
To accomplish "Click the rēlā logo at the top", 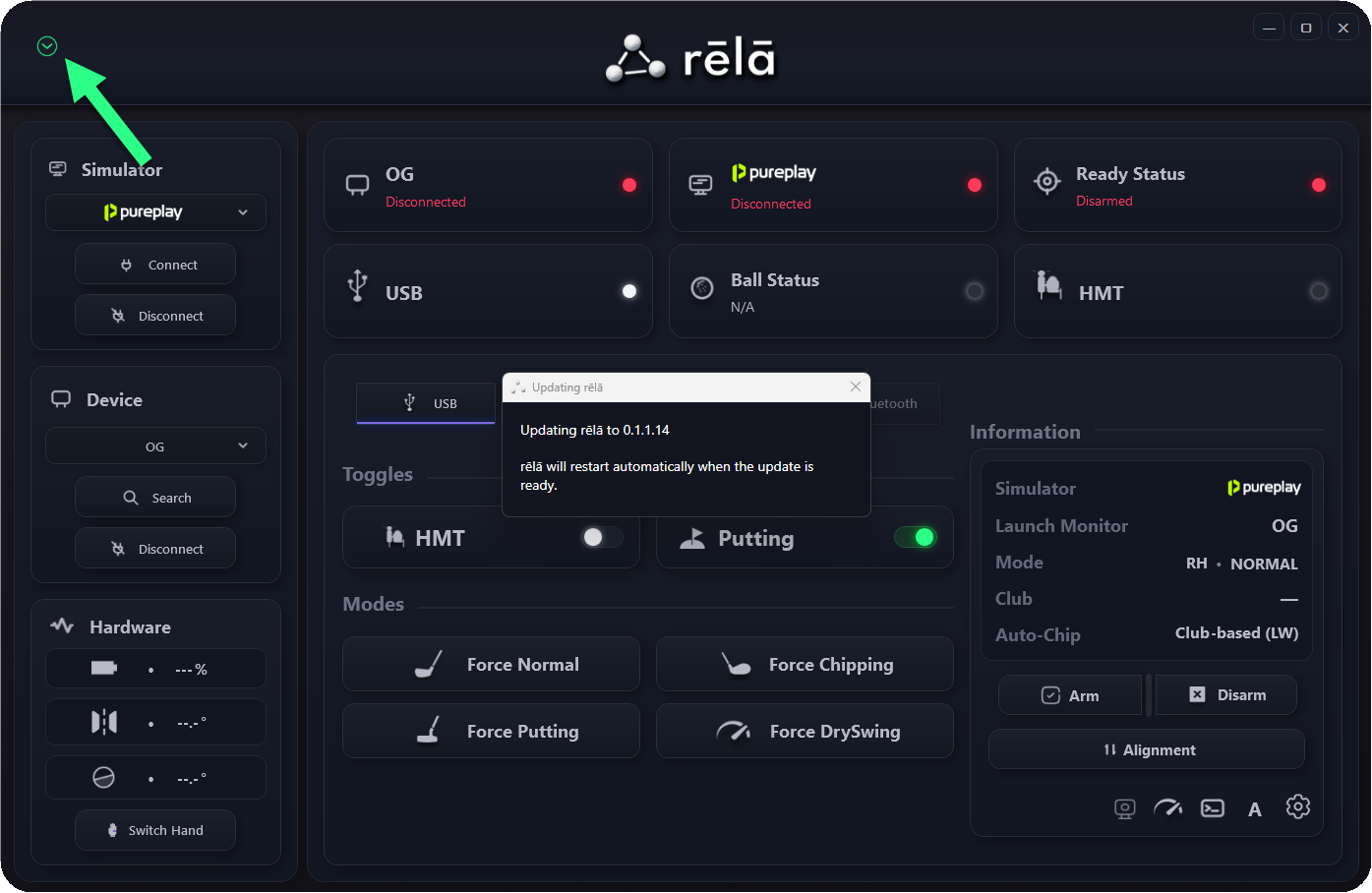I will point(691,58).
